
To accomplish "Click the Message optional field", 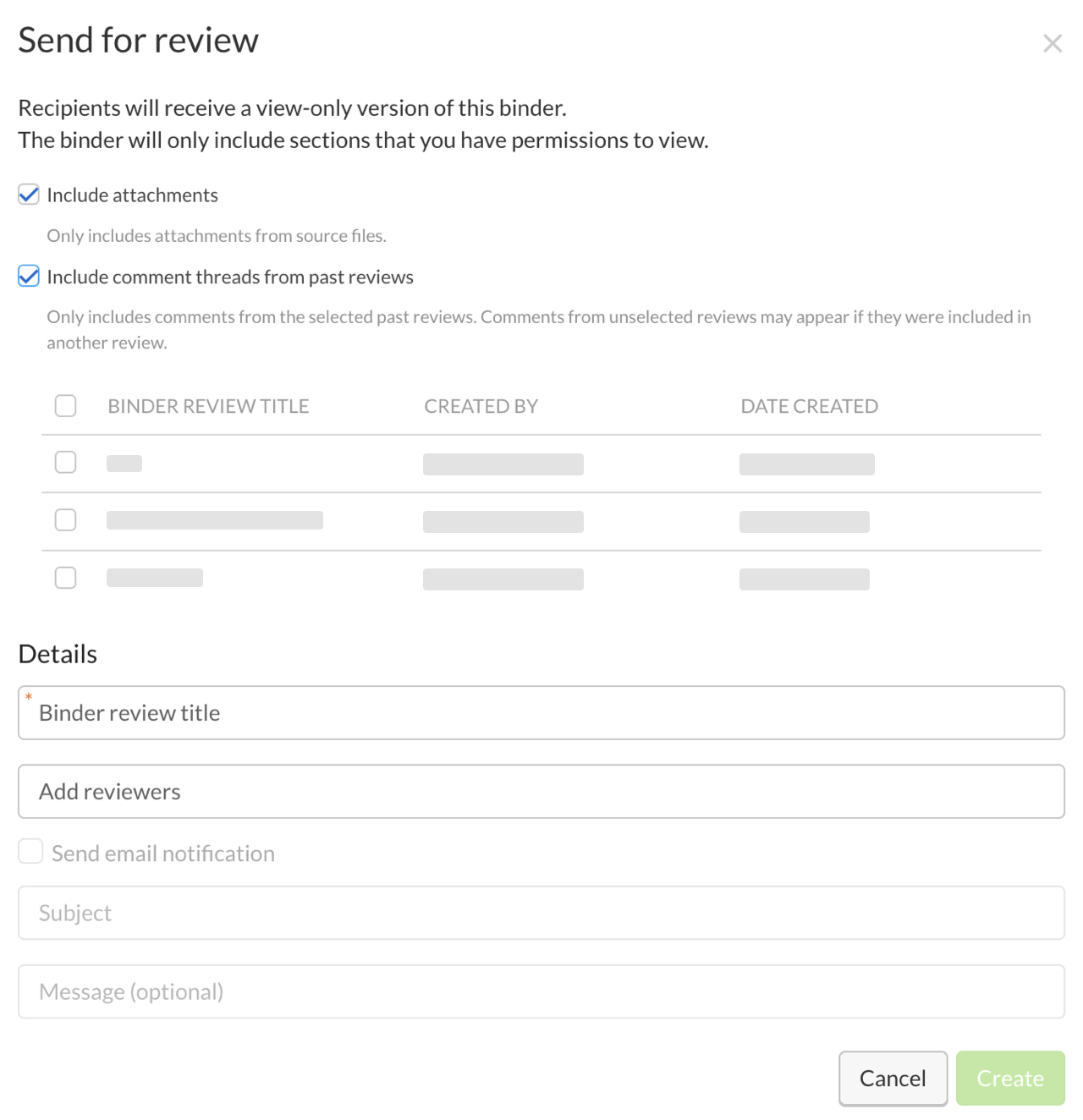I will [x=541, y=991].
